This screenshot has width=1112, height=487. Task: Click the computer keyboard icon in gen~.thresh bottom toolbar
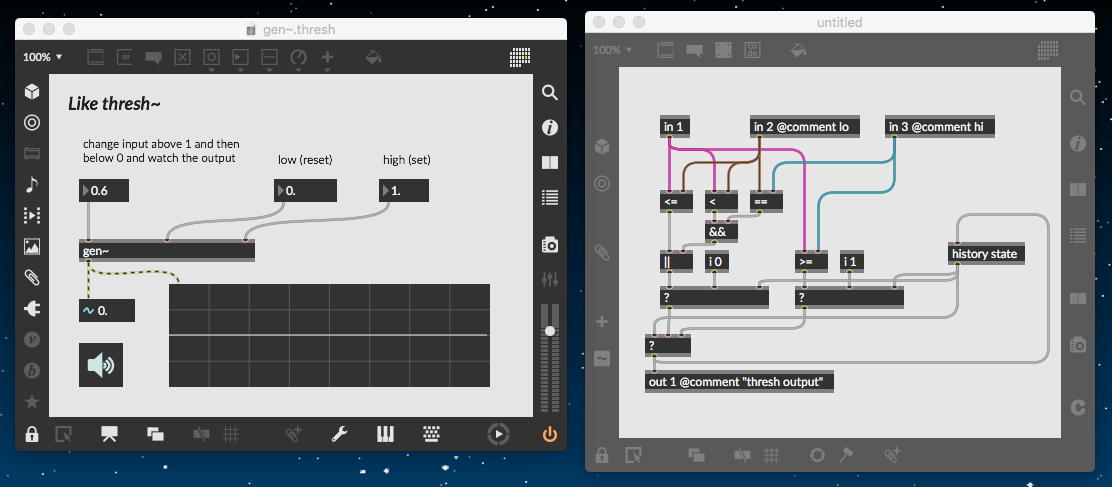pos(433,434)
